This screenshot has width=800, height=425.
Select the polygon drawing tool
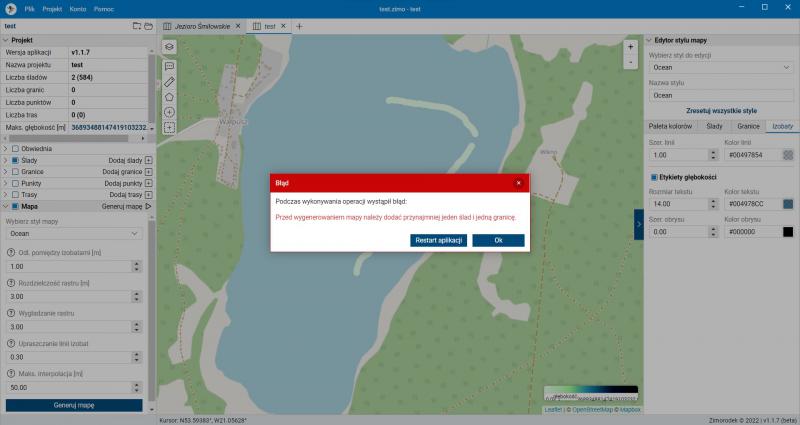(x=169, y=97)
